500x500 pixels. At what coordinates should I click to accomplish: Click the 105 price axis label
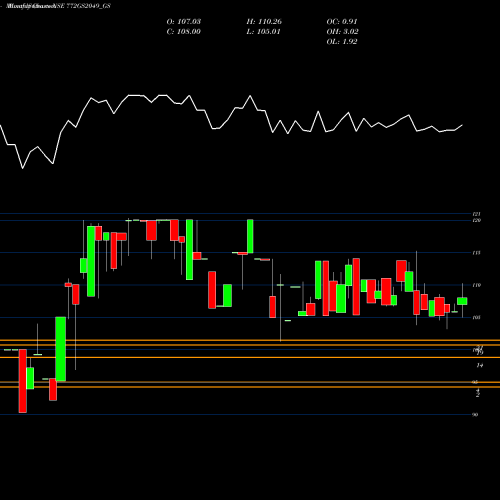coord(476,317)
